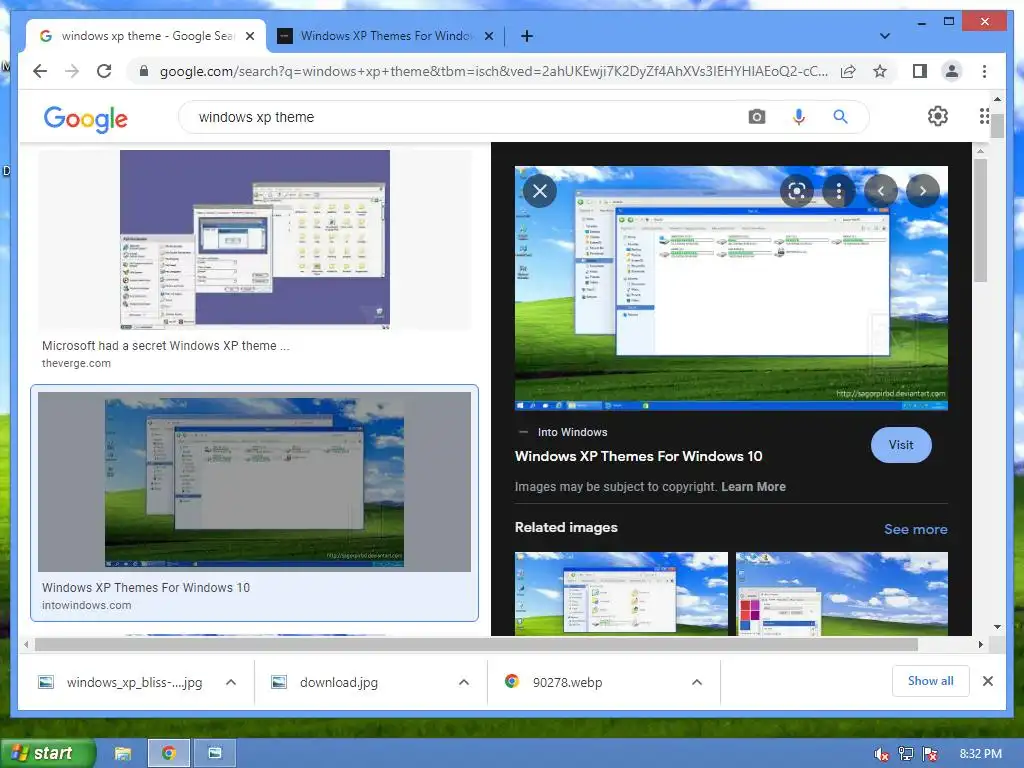Click the preview panel vertical scrollbar
The image size is (1024, 768).
(x=980, y=221)
